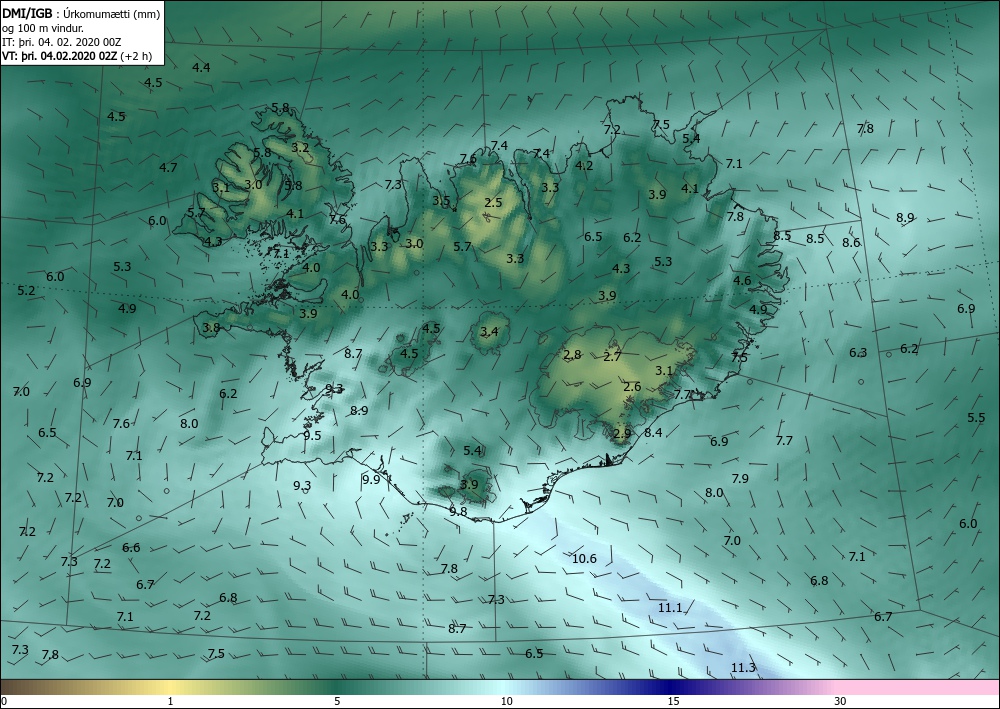This screenshot has width=1000, height=709.
Task: Click the map value '3.5'
Action: pyautogui.click(x=441, y=201)
